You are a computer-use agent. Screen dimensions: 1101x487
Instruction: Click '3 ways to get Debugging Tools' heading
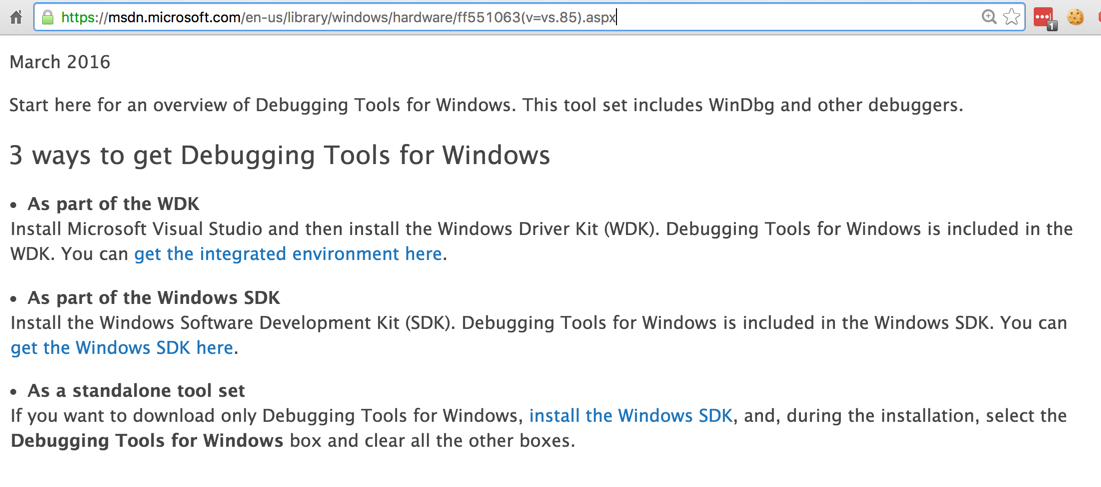(x=279, y=155)
